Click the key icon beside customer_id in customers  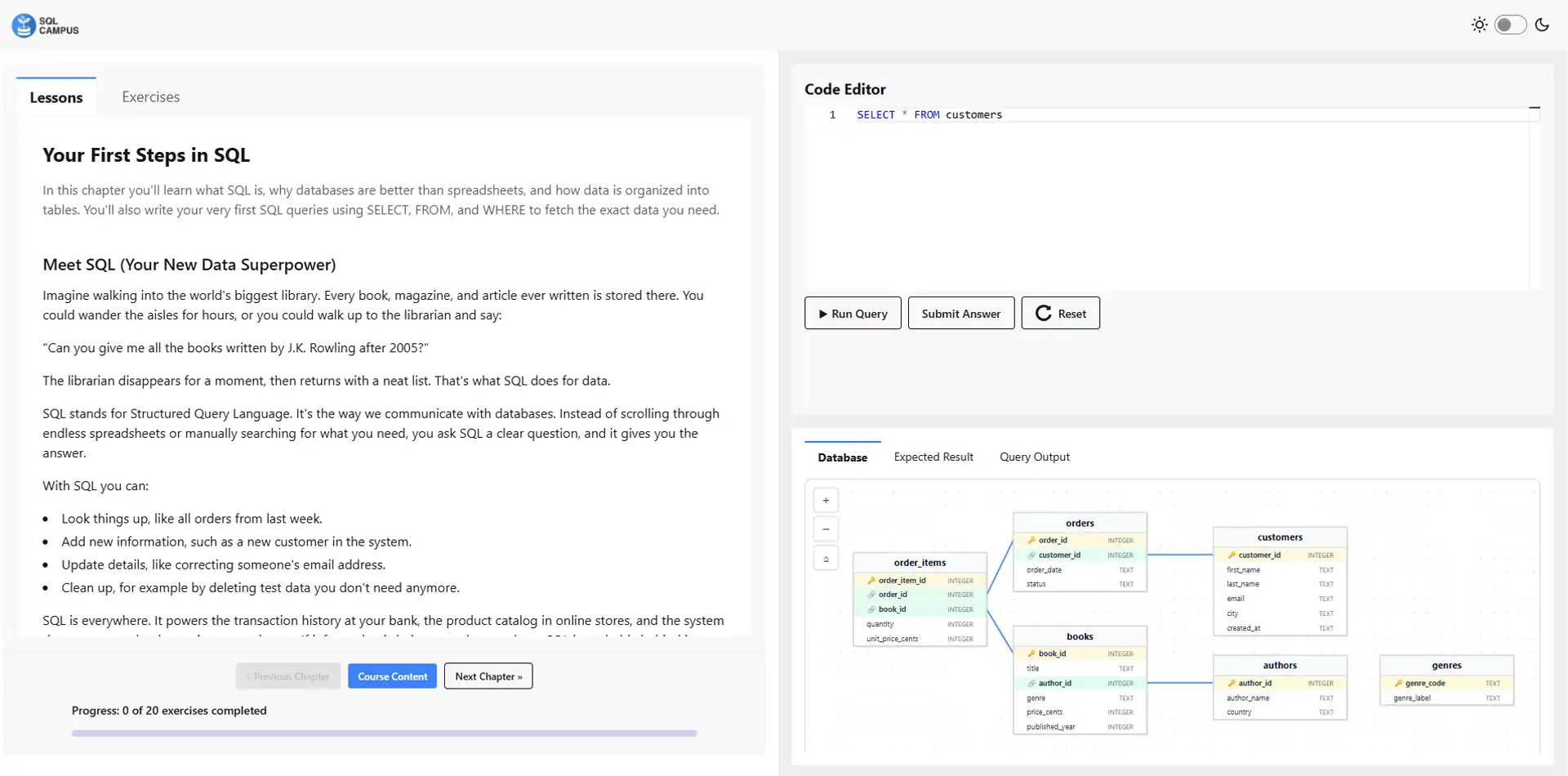coord(1232,555)
